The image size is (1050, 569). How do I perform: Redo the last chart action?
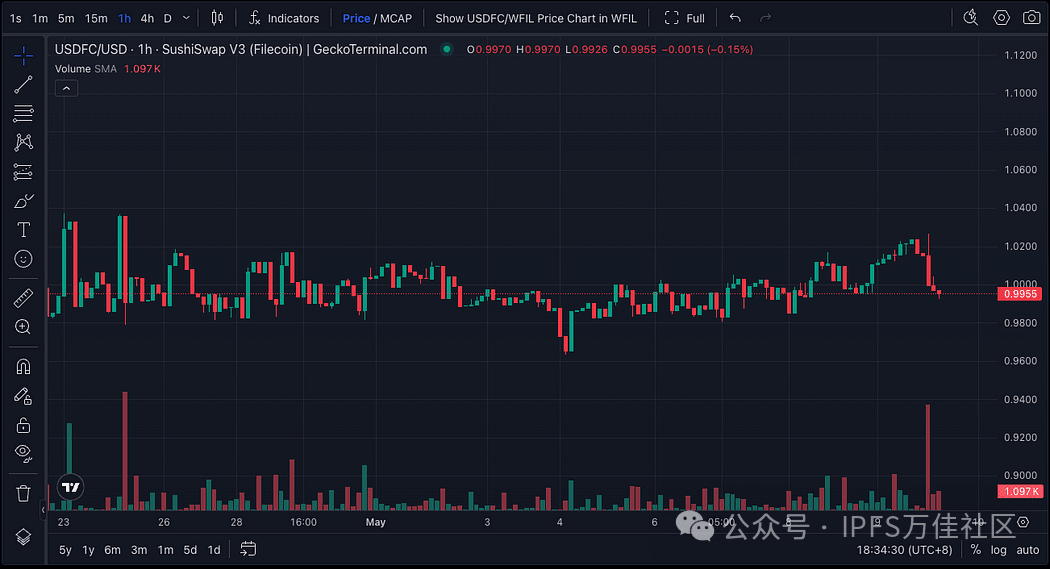pyautogui.click(x=765, y=18)
